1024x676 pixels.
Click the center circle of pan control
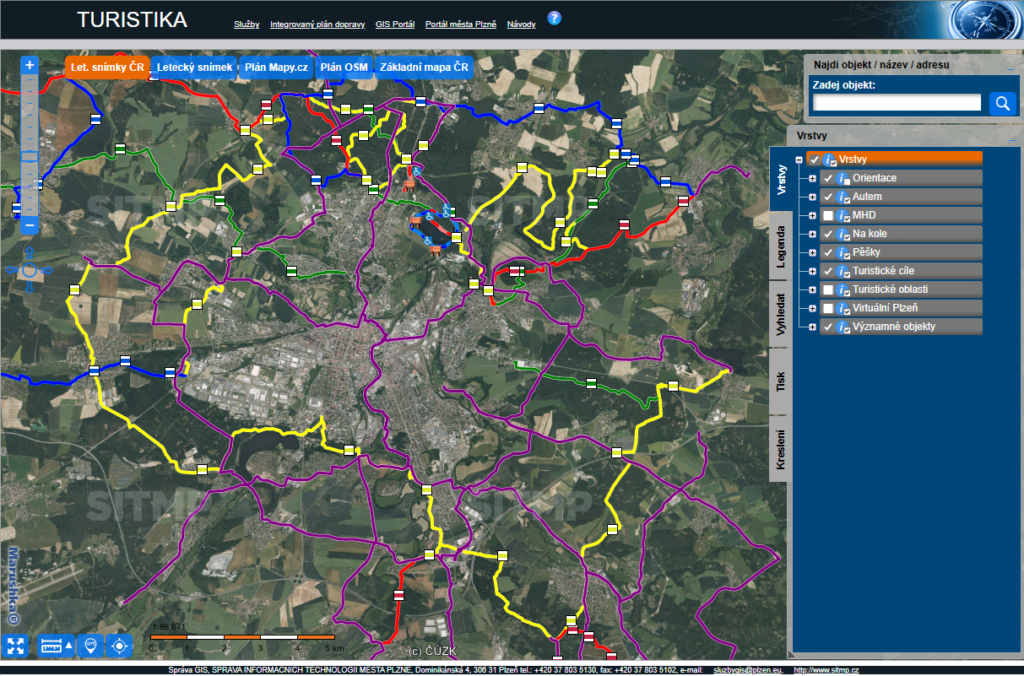pos(29,270)
